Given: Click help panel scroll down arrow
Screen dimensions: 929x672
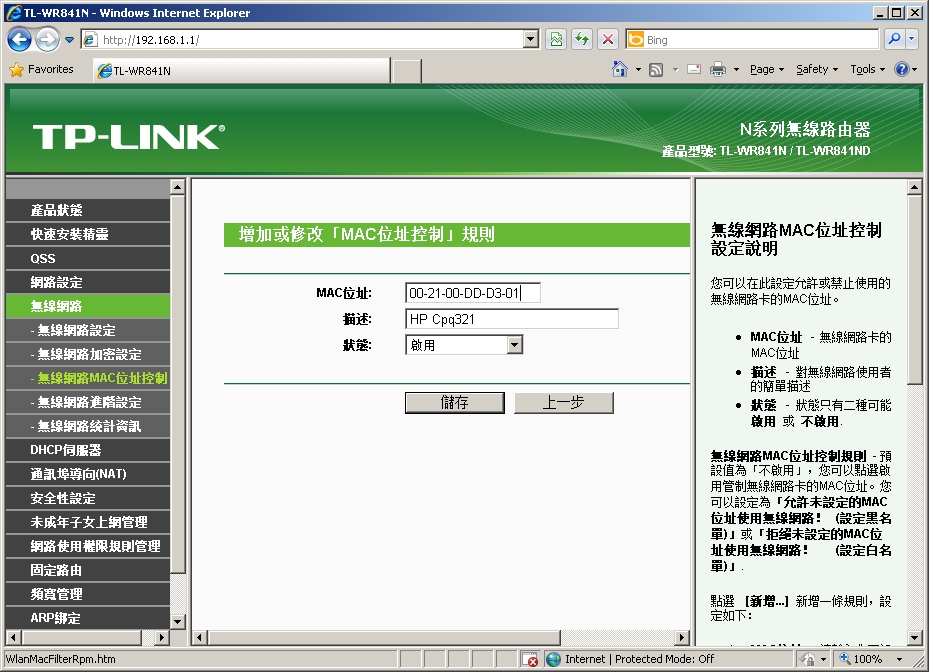Looking at the screenshot, I should (914, 638).
